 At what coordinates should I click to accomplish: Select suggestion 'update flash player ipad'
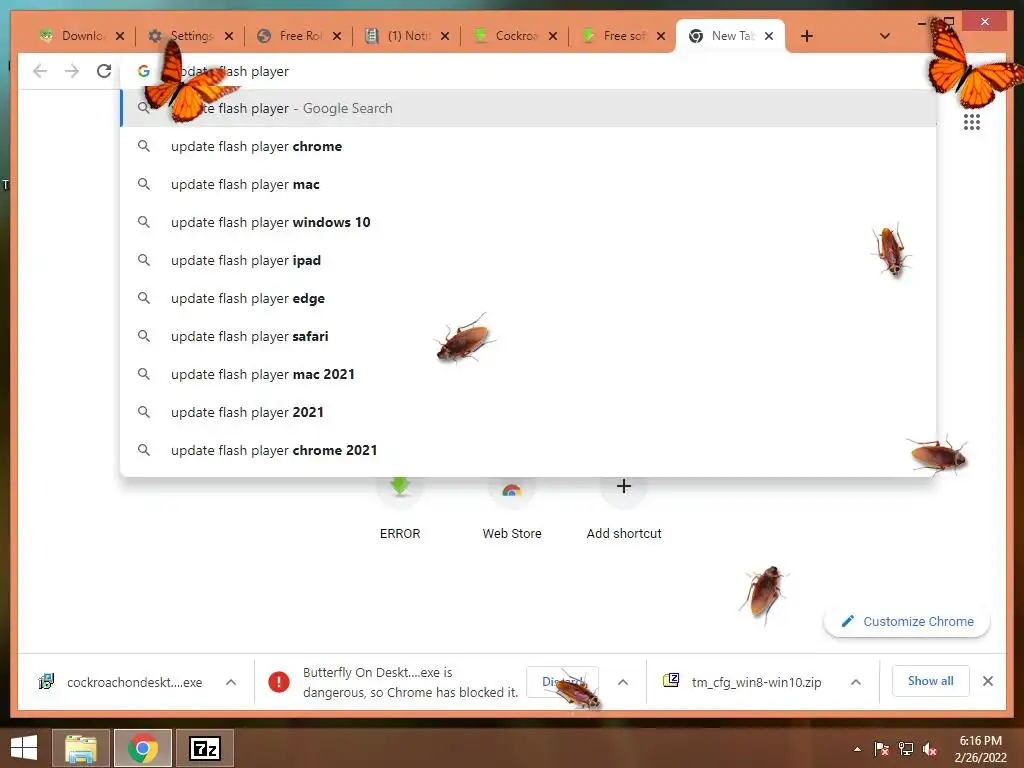[528, 260]
